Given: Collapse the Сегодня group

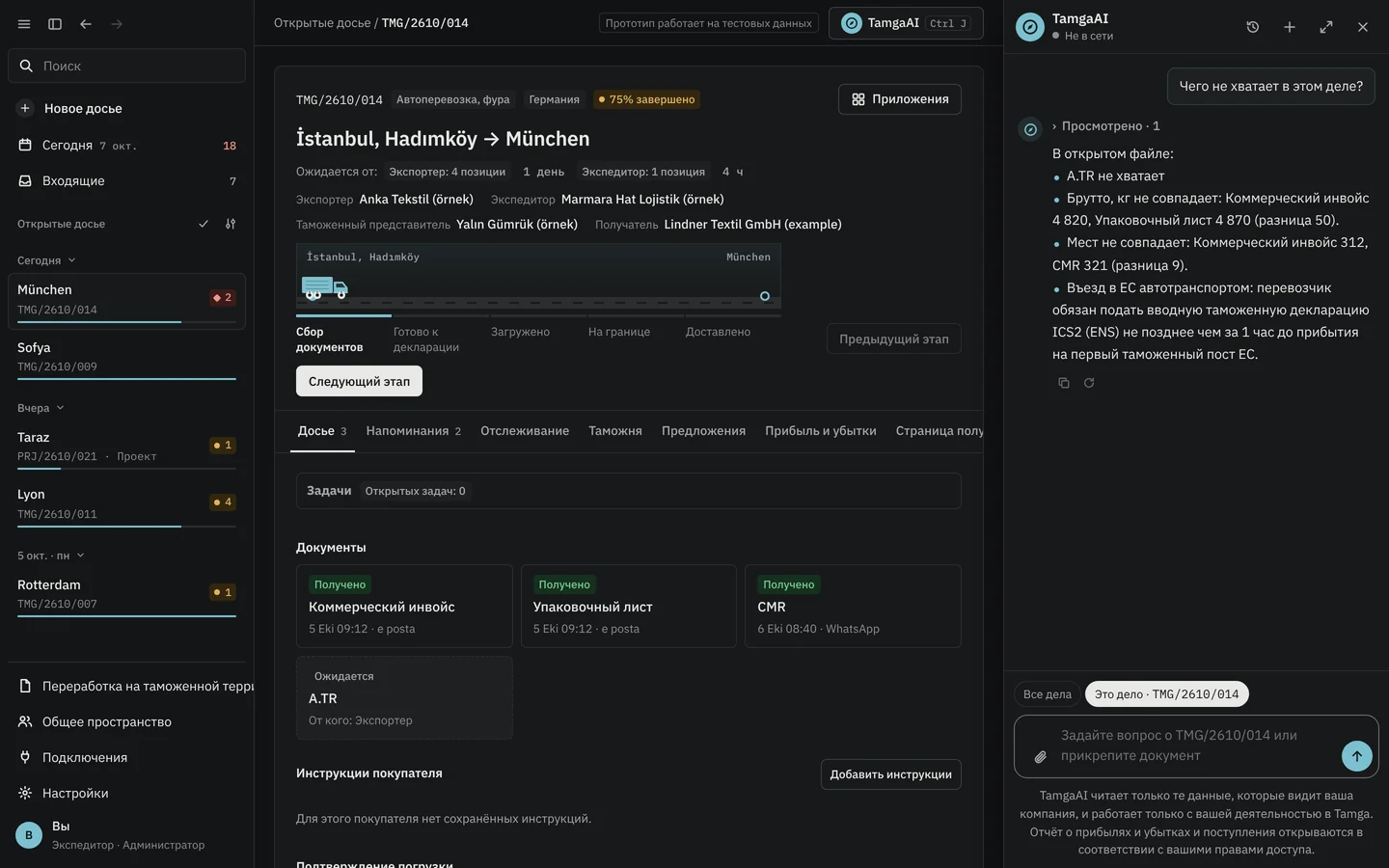Looking at the screenshot, I should tap(46, 260).
